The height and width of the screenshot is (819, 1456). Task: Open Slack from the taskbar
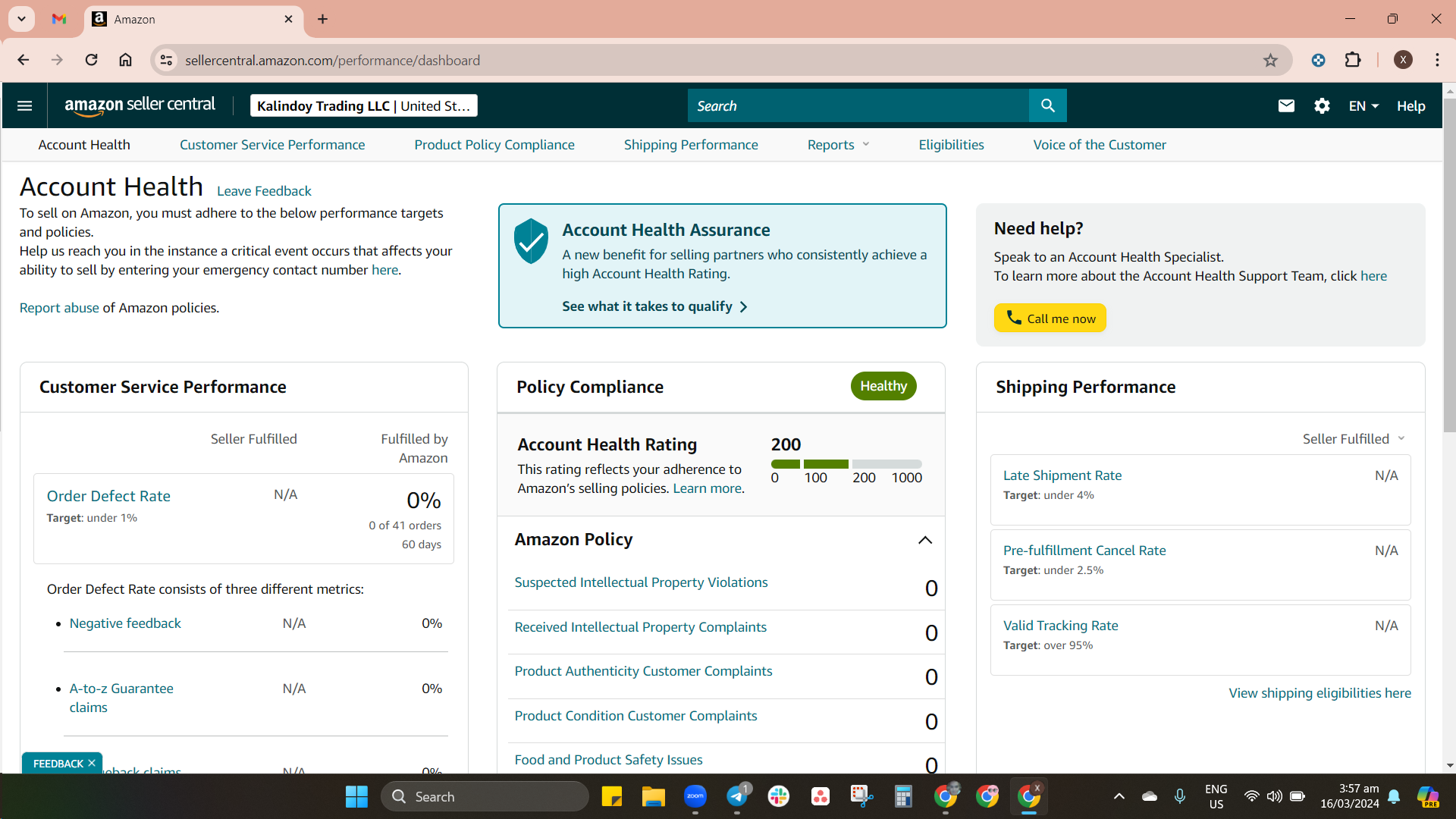pyautogui.click(x=779, y=796)
